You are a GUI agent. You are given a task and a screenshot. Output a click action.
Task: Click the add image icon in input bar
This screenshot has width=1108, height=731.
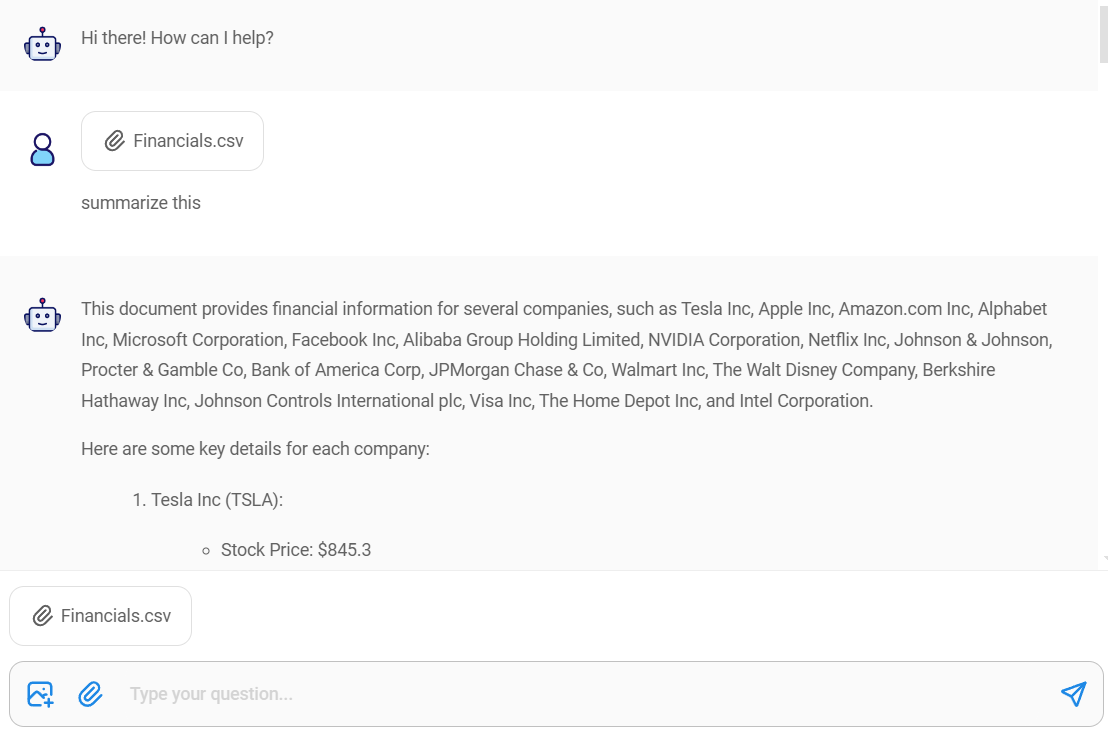40,694
